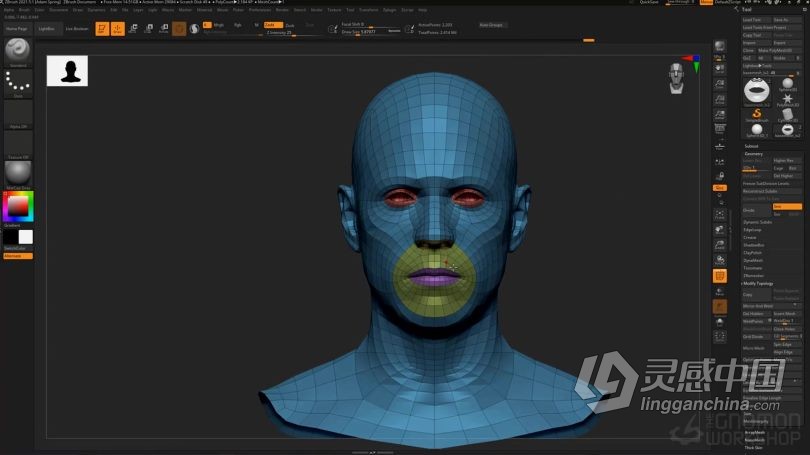Open the Document menu

(x=58, y=10)
